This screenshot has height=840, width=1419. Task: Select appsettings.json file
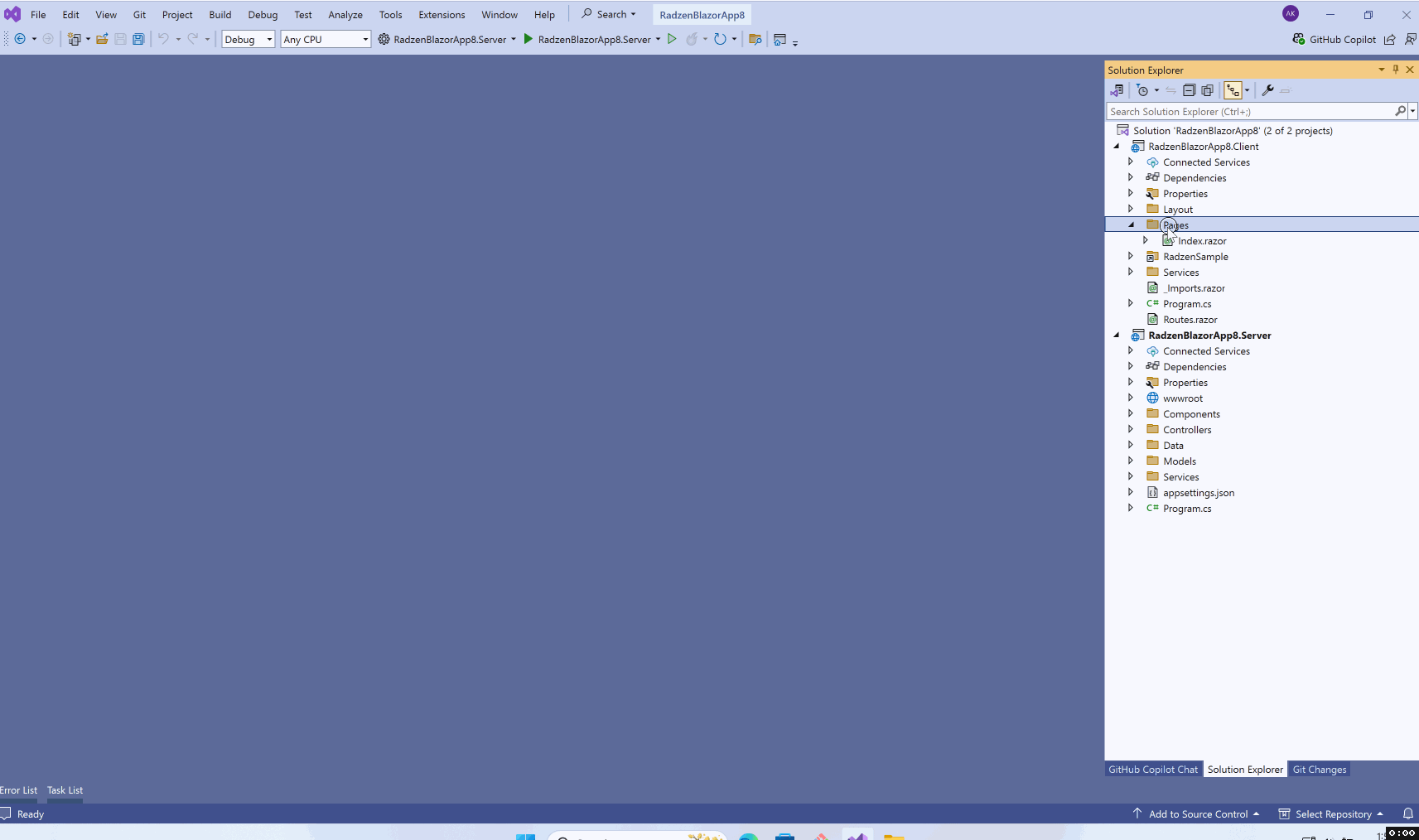pyautogui.click(x=1198, y=492)
